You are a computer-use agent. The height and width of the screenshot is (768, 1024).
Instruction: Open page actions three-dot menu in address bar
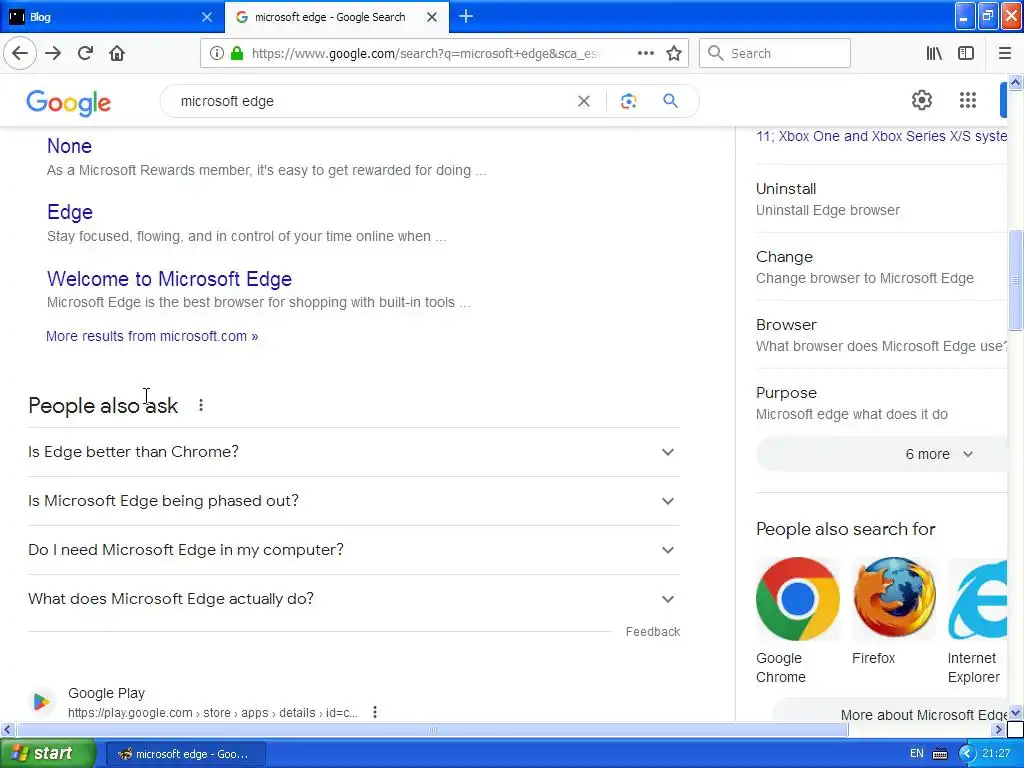pyautogui.click(x=645, y=53)
